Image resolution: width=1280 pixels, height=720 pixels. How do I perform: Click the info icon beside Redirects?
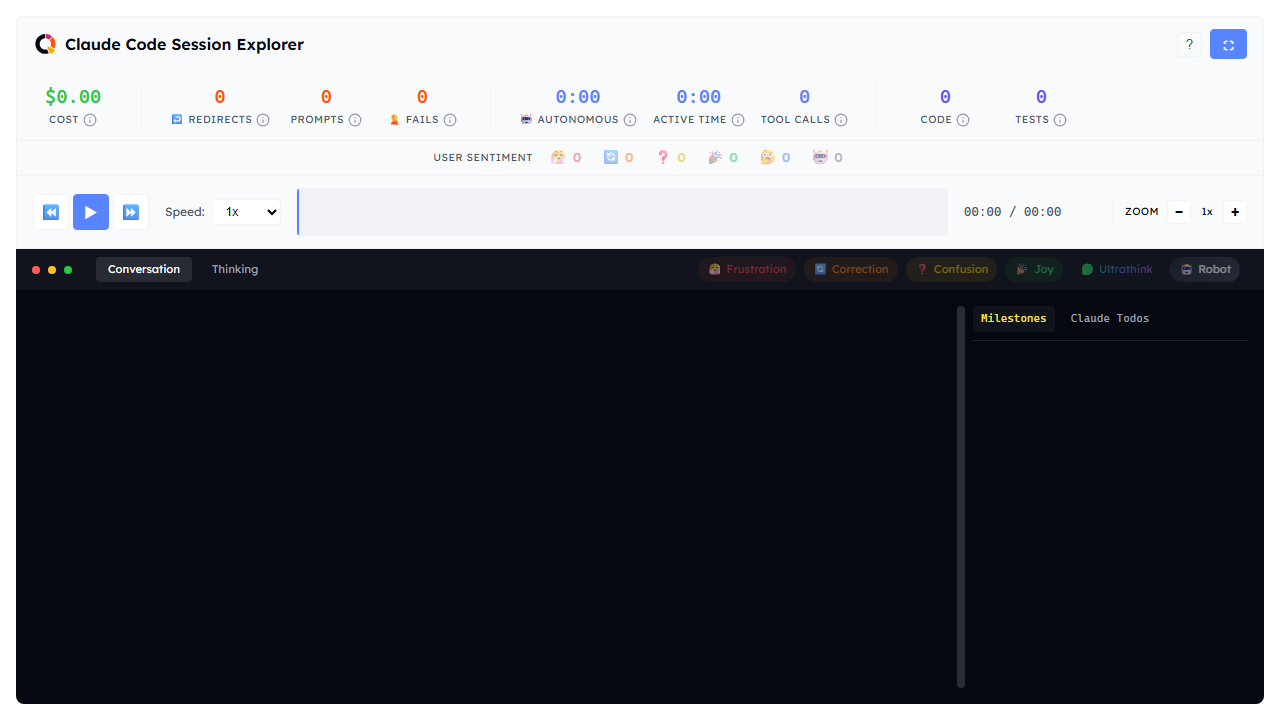263,120
